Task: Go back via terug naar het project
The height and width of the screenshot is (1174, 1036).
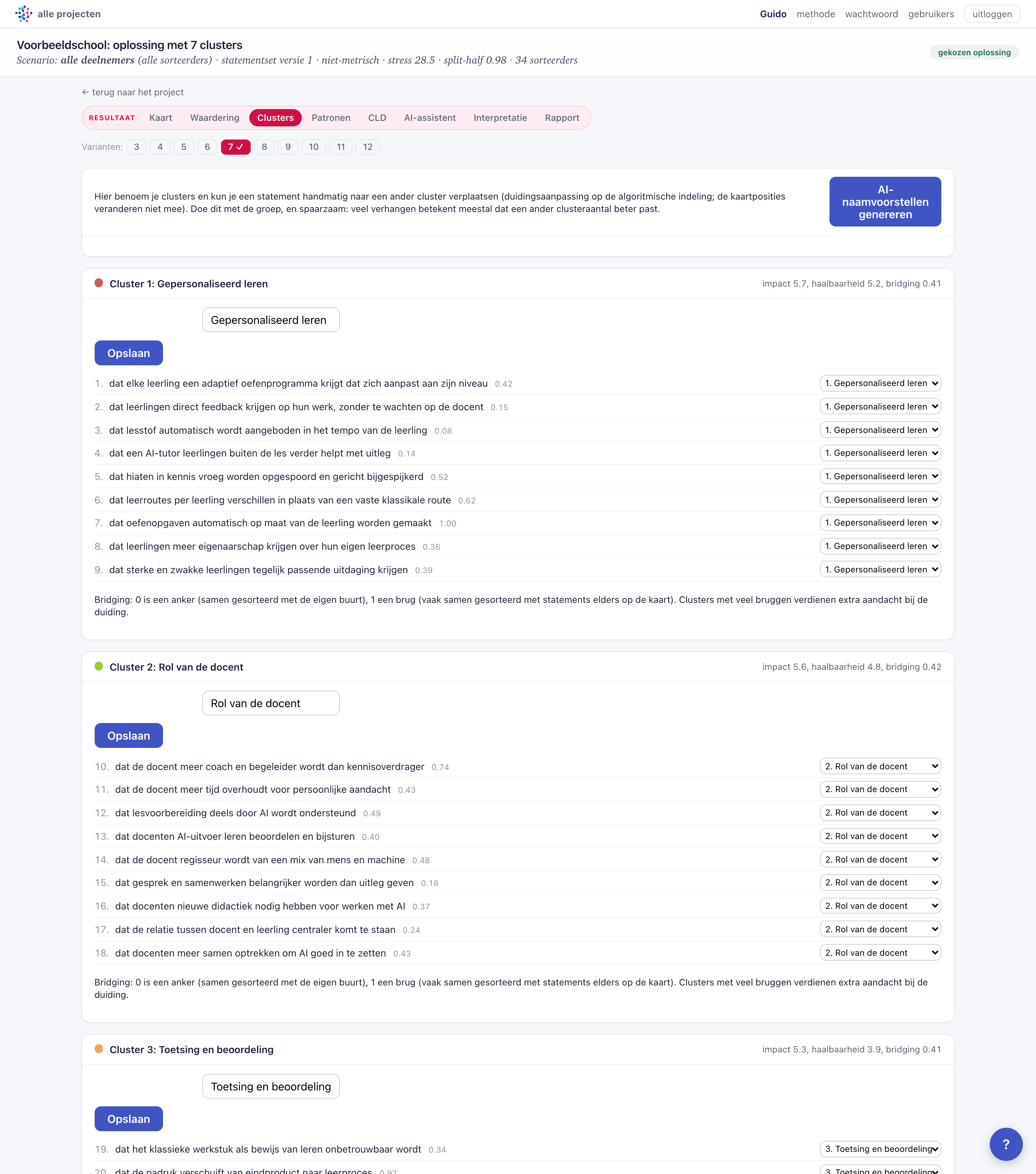Action: tap(133, 92)
